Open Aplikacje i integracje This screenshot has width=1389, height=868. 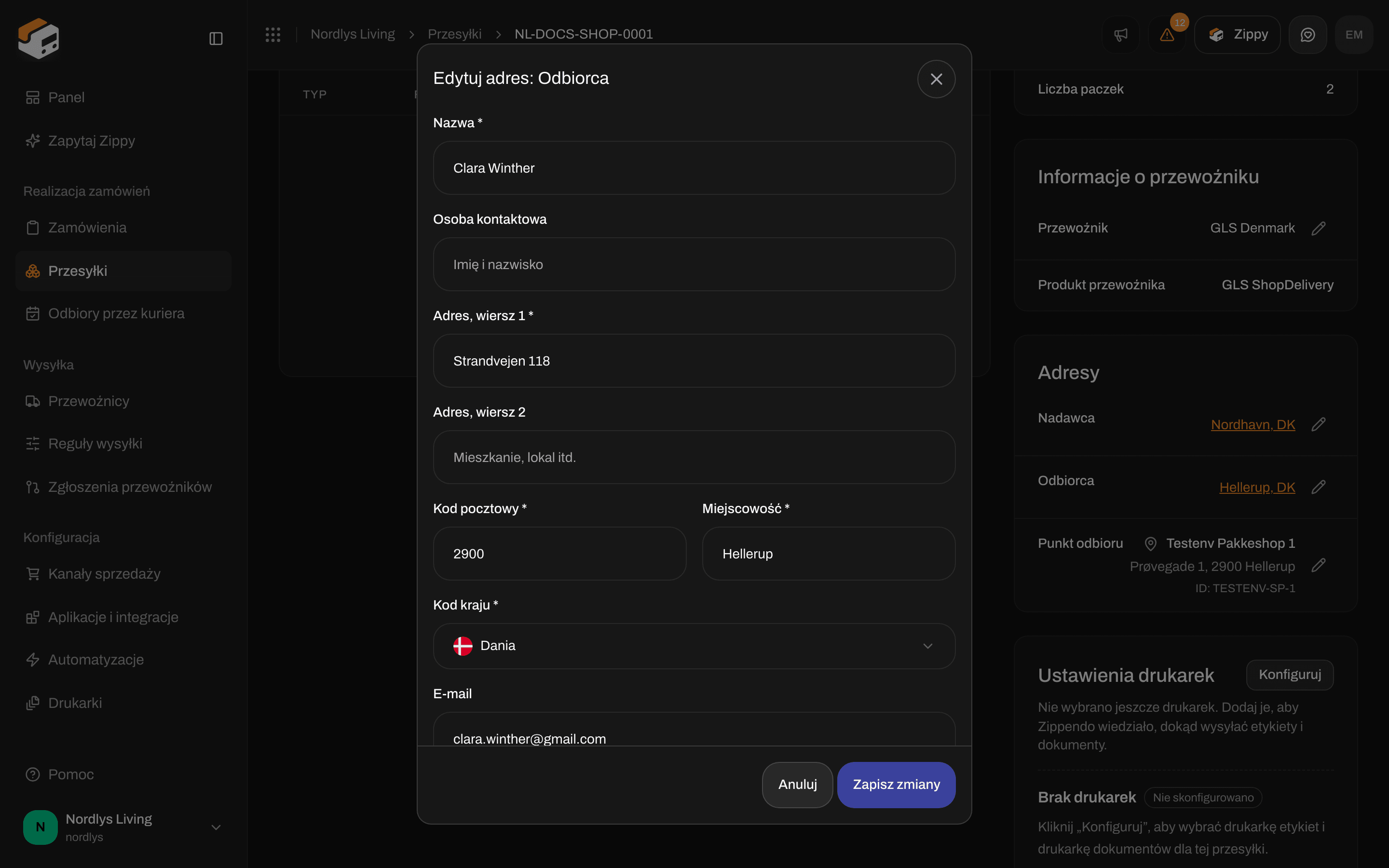click(123, 617)
